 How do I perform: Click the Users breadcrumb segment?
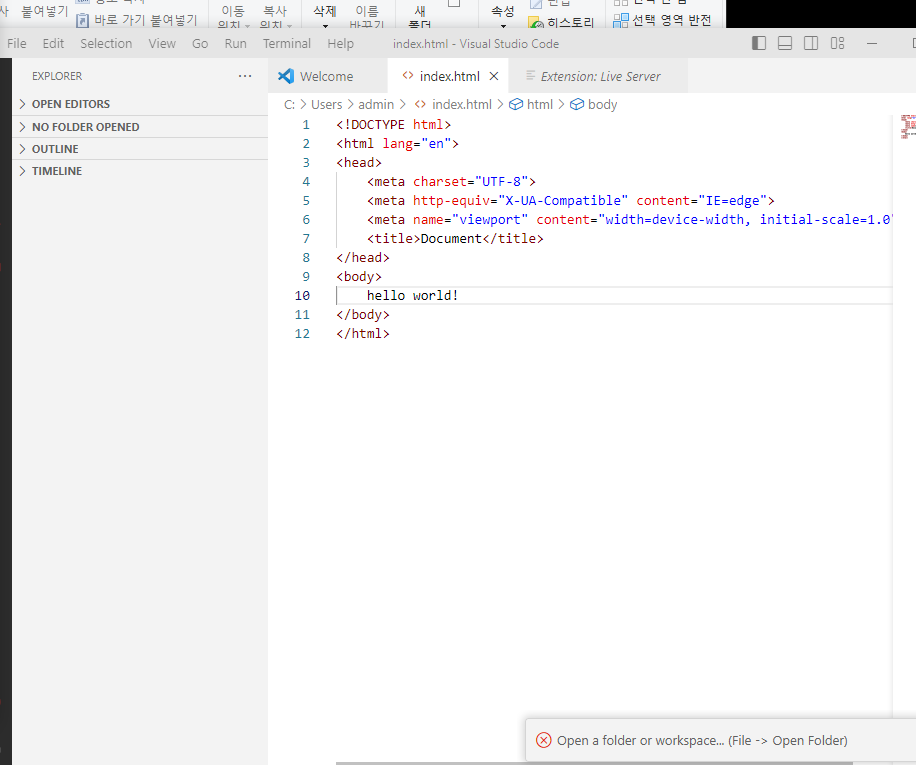[x=327, y=104]
